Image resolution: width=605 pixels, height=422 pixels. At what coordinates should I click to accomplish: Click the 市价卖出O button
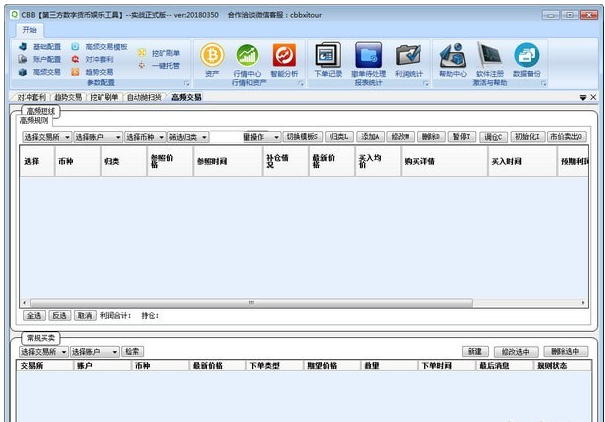(x=566, y=137)
